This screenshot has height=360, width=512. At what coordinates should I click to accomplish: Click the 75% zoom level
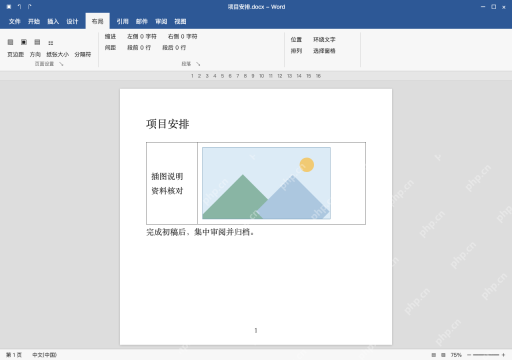point(456,355)
